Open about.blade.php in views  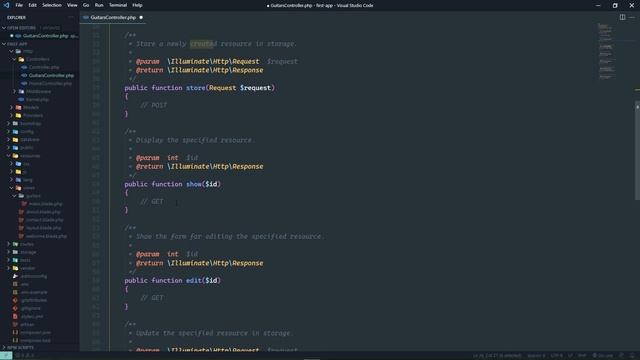click(x=43, y=212)
